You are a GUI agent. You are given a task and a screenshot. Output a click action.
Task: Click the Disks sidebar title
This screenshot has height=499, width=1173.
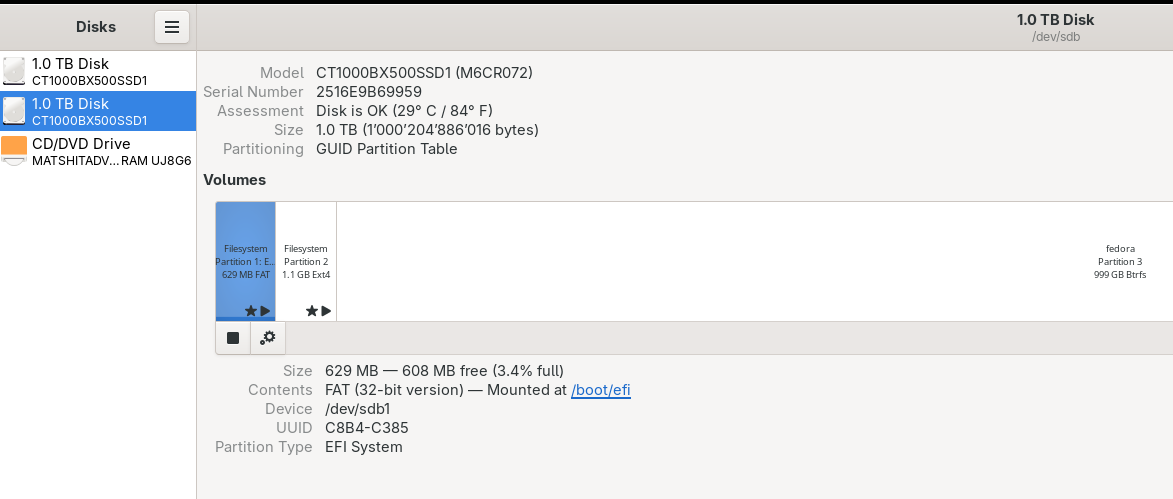point(96,27)
